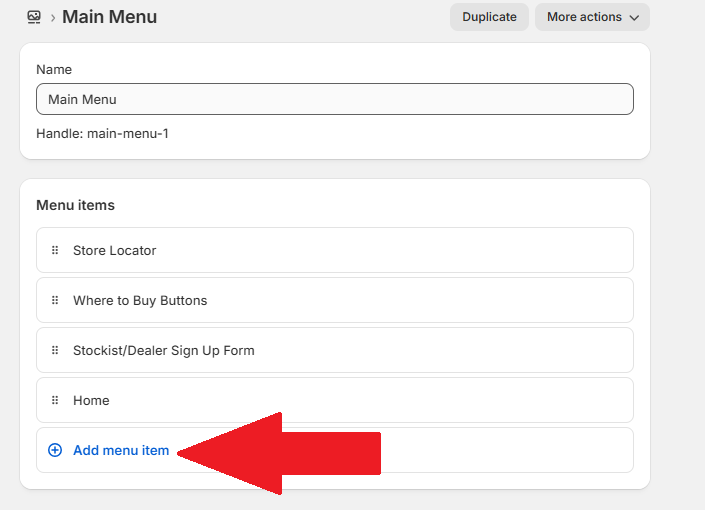Click the Name field label
The image size is (705, 510).
pyautogui.click(x=54, y=70)
